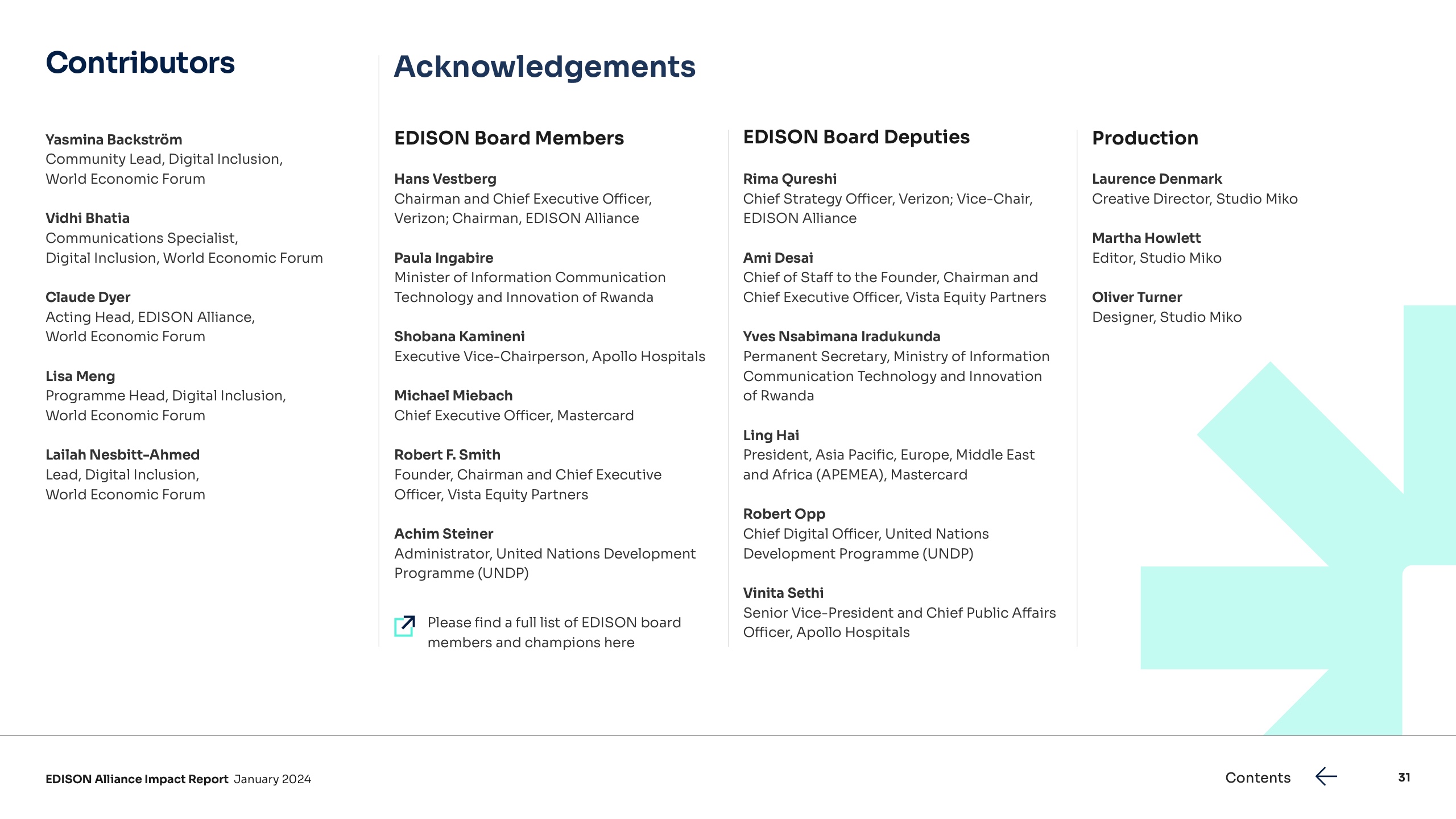Click the name Yasmina Backström
1456x819 pixels.
pyautogui.click(x=114, y=140)
